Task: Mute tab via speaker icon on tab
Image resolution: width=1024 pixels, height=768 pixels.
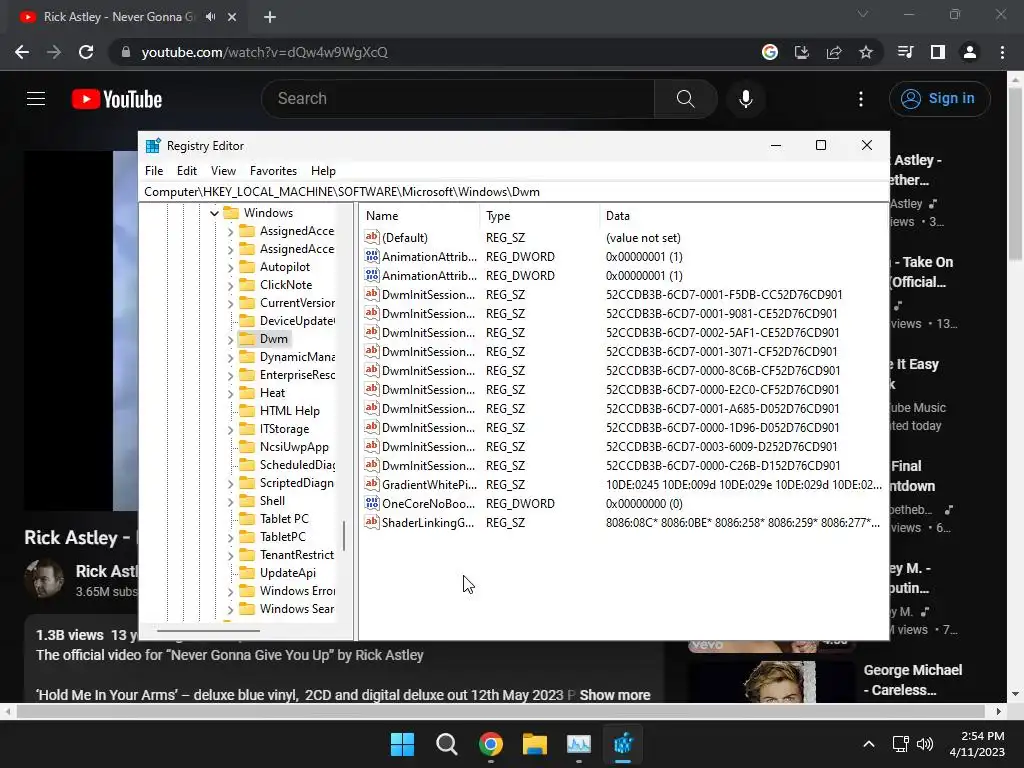Action: (210, 17)
